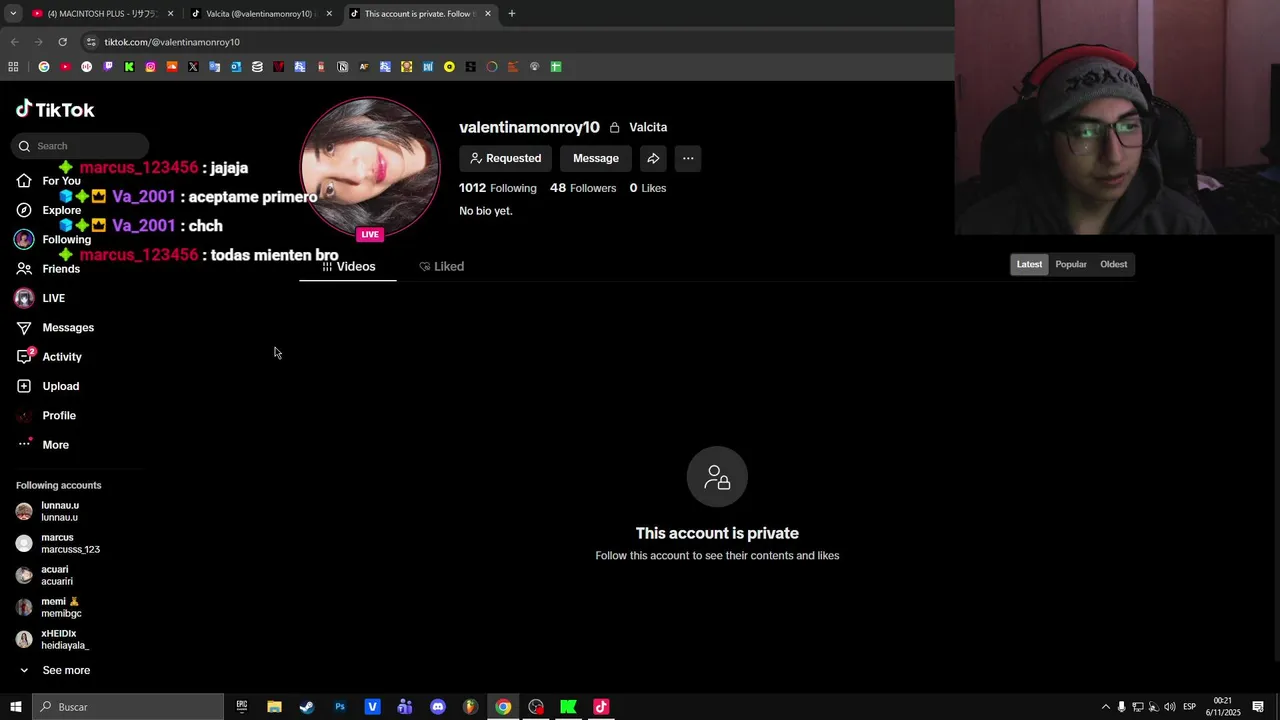Open Photoshop from taskbar
Viewport: 1280px width, 720px height.
pos(340,707)
